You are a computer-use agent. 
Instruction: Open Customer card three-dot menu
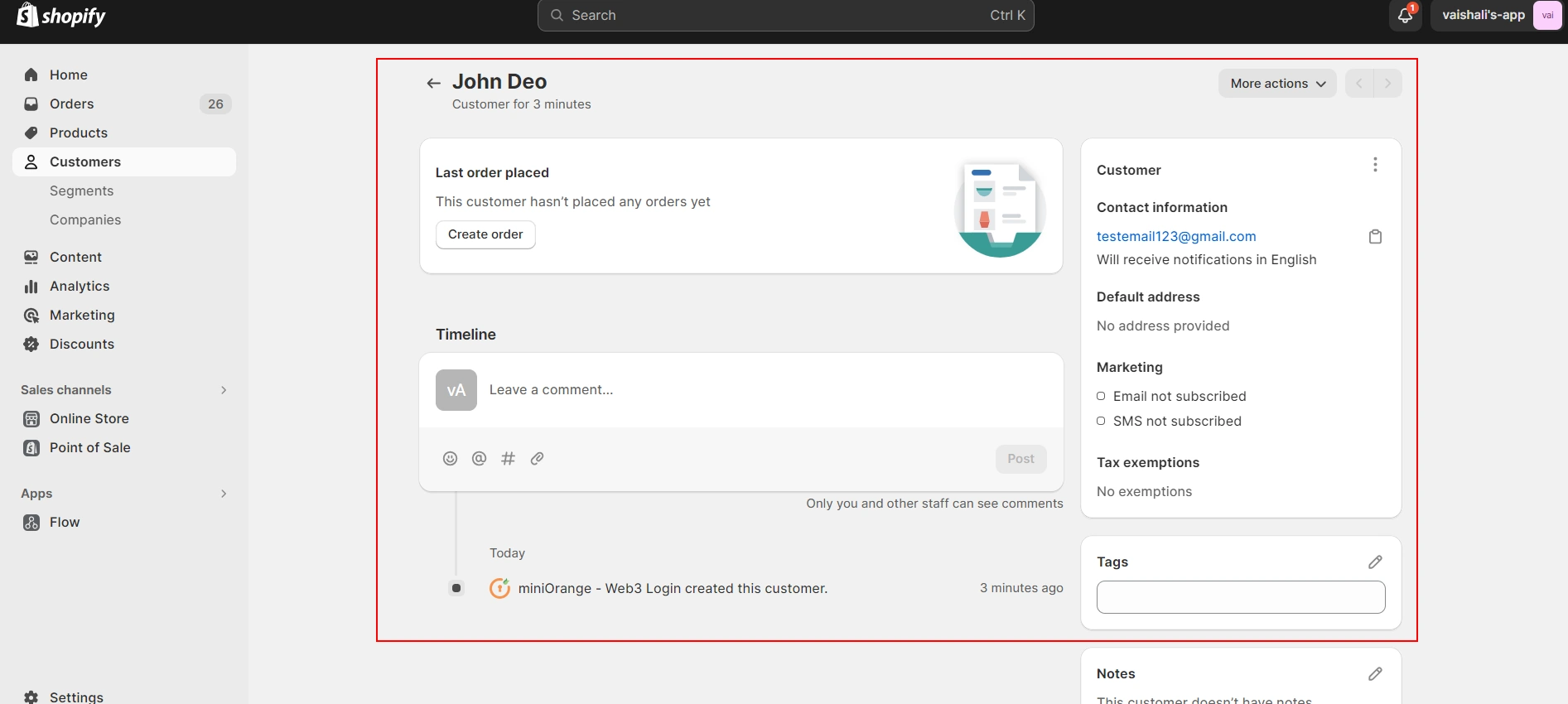tap(1375, 165)
